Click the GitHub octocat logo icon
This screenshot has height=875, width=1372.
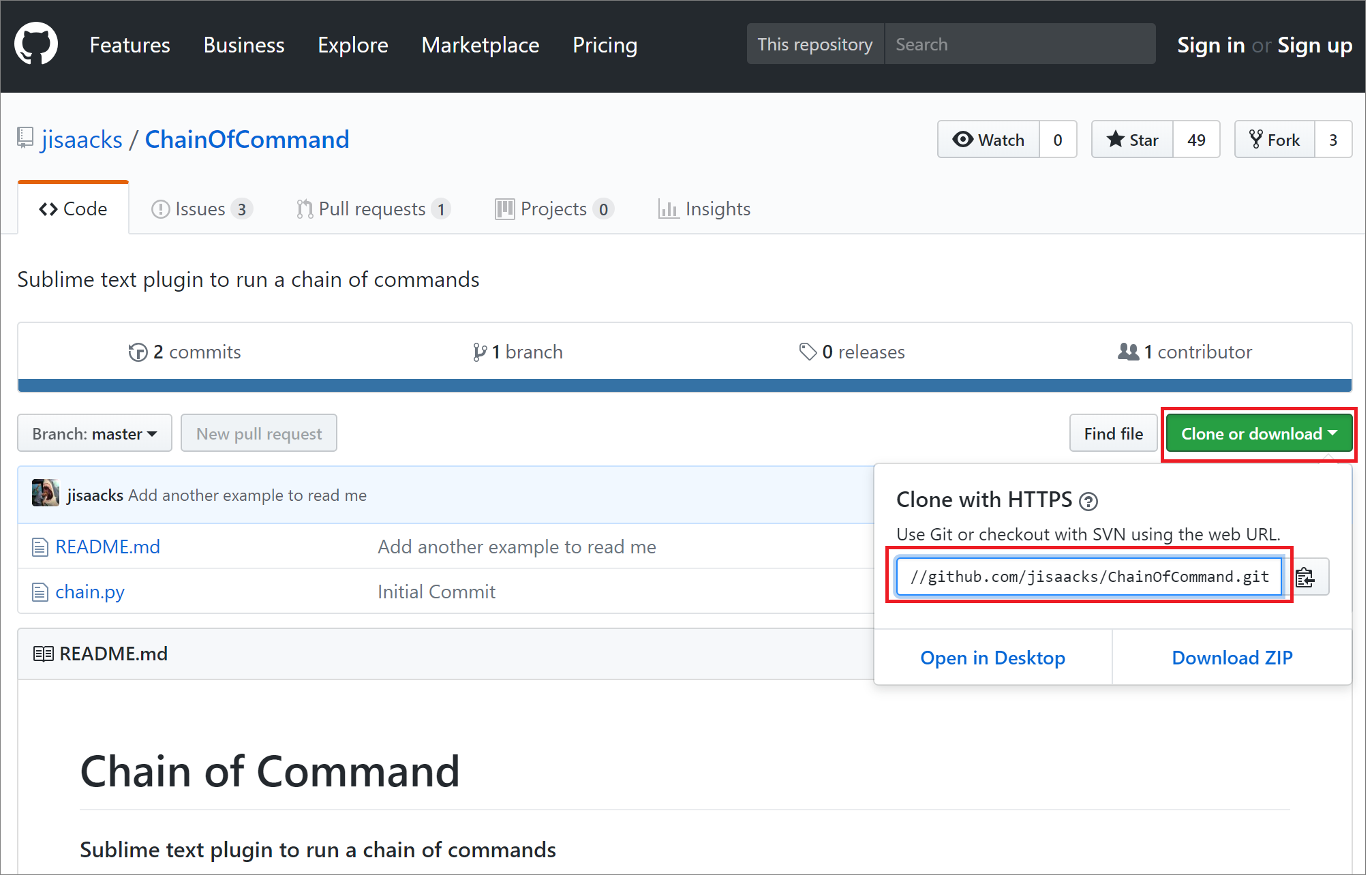pos(34,43)
